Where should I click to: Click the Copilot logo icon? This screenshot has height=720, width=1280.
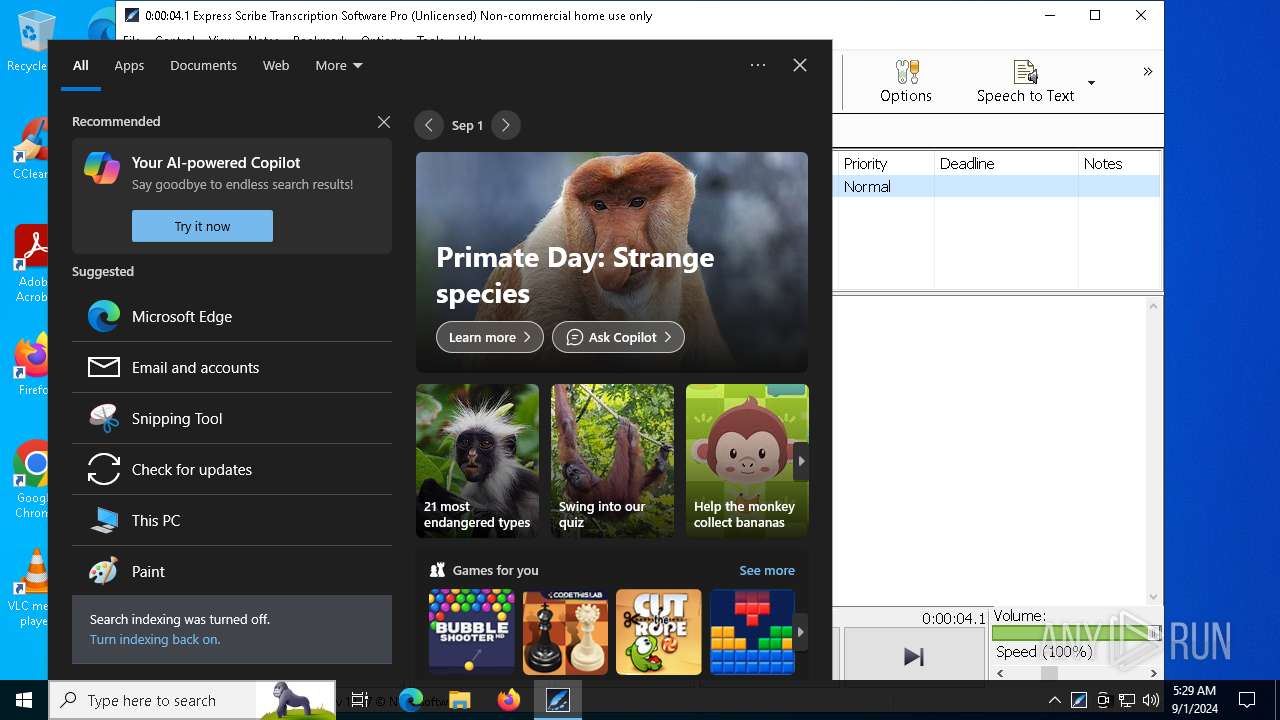[x=102, y=168]
